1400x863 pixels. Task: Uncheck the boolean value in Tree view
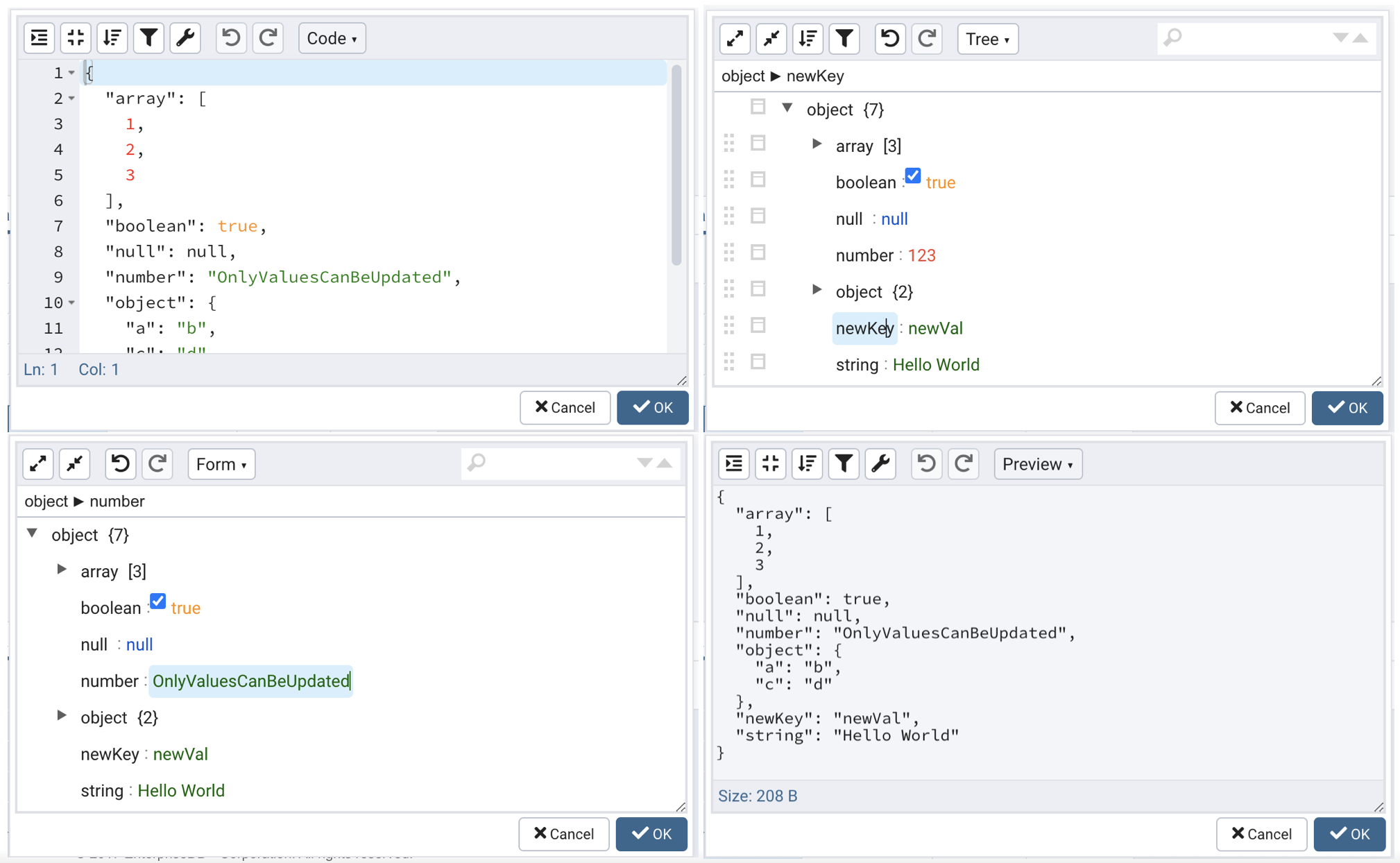(x=913, y=176)
